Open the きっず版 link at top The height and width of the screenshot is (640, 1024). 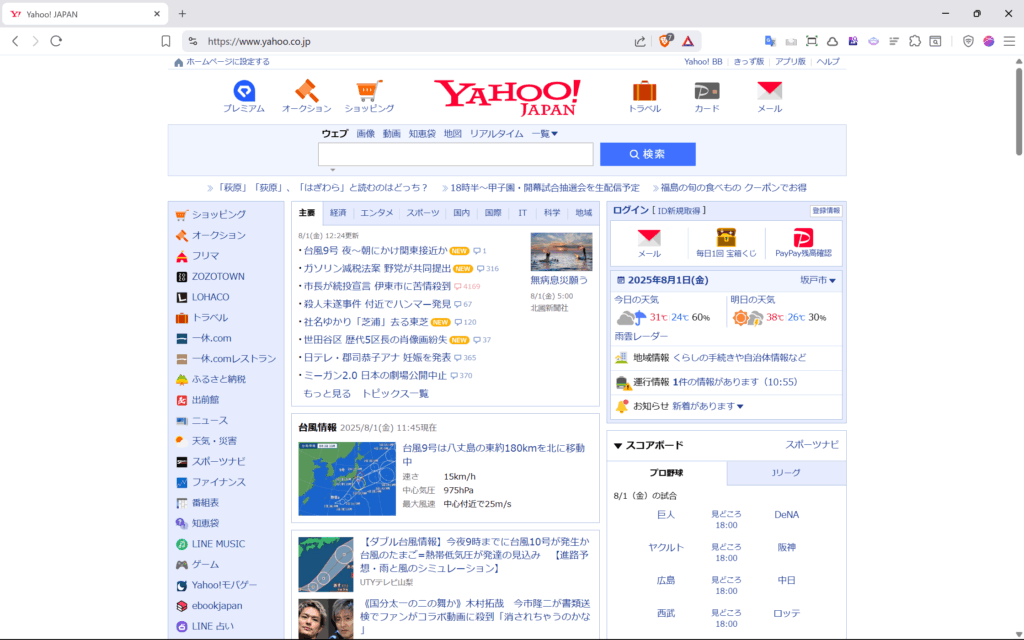[x=748, y=62]
